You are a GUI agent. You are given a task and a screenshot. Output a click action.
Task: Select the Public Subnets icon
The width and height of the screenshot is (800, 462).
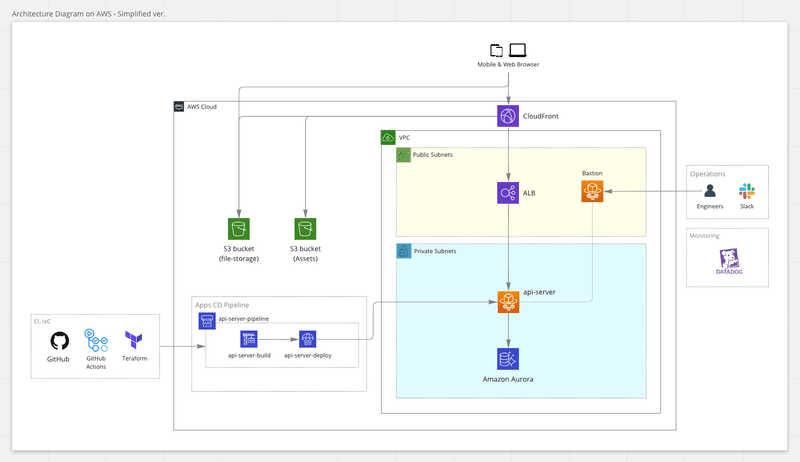pos(404,155)
